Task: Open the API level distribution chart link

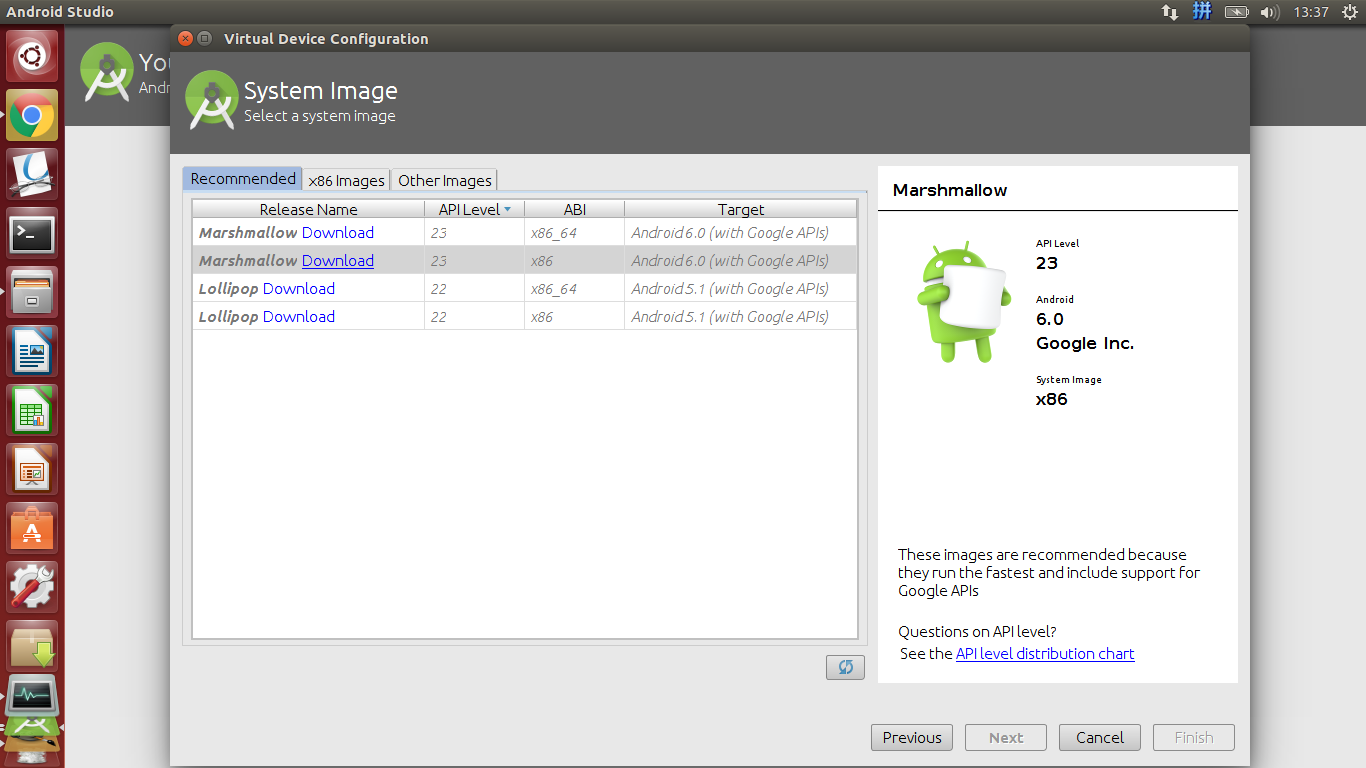Action: [1045, 653]
